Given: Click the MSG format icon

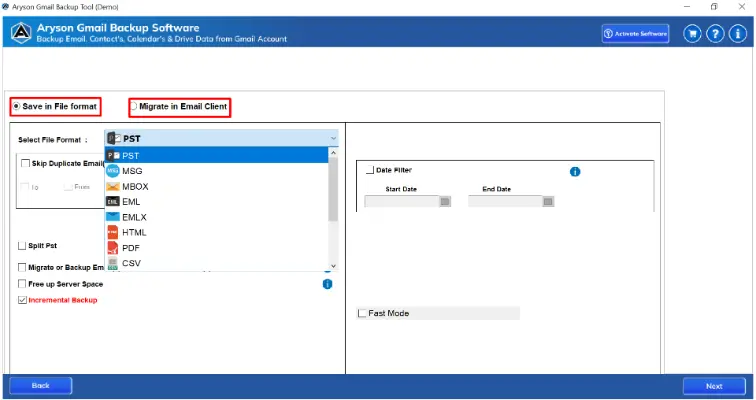Looking at the screenshot, I should click(113, 171).
